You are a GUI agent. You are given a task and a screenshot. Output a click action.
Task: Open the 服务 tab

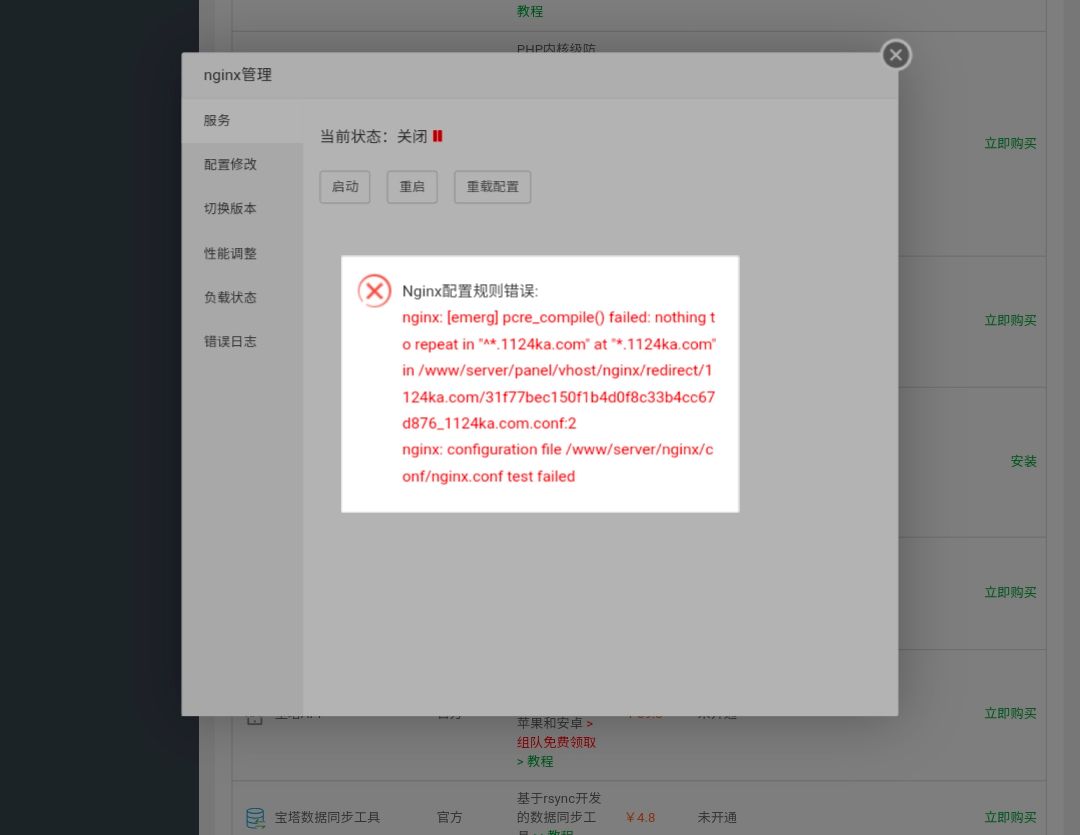click(x=242, y=121)
